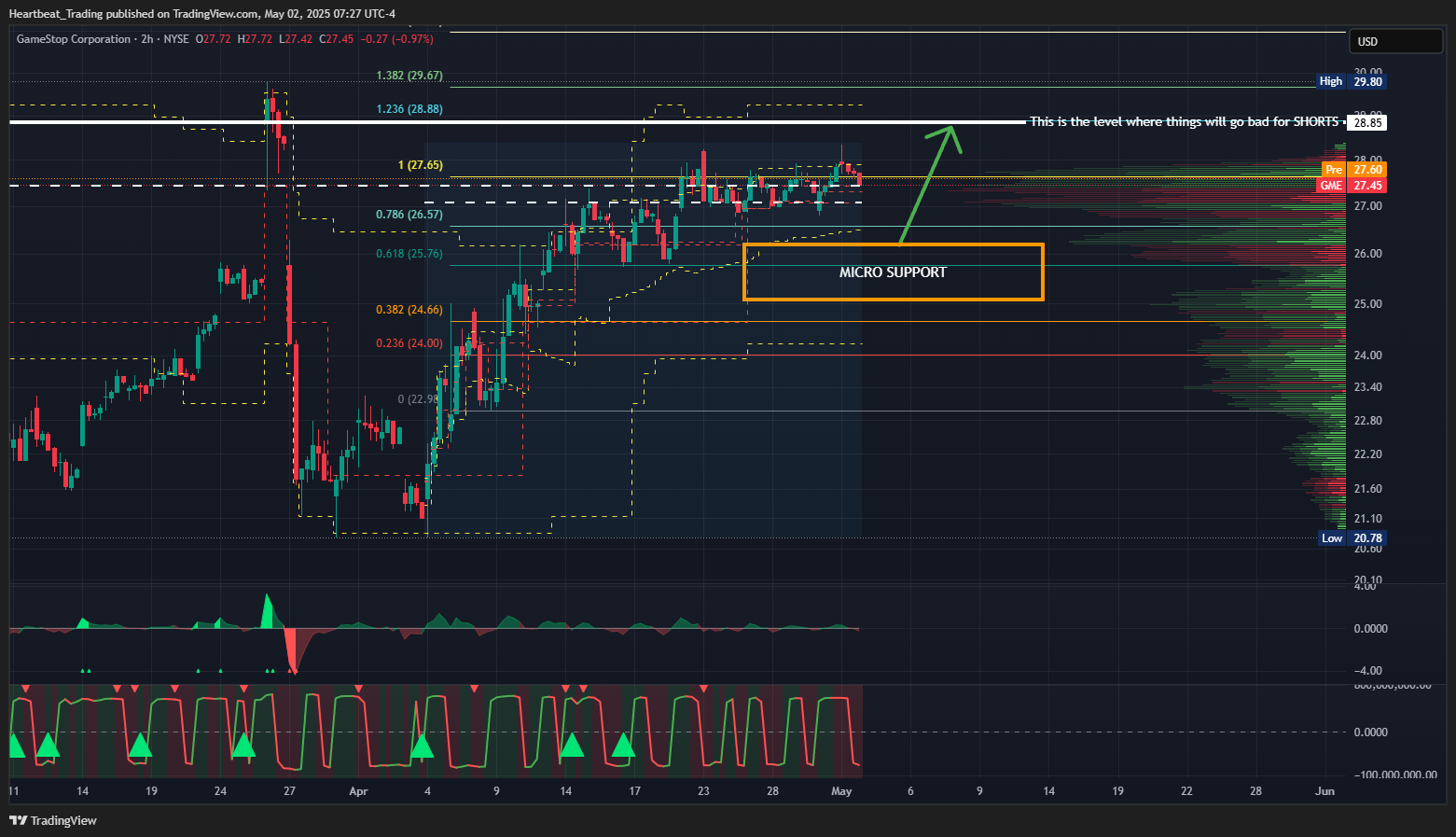Screen dimensions: 1456x837
Task: Click the 27 date label on the time axis
Action: pyautogui.click(x=289, y=791)
